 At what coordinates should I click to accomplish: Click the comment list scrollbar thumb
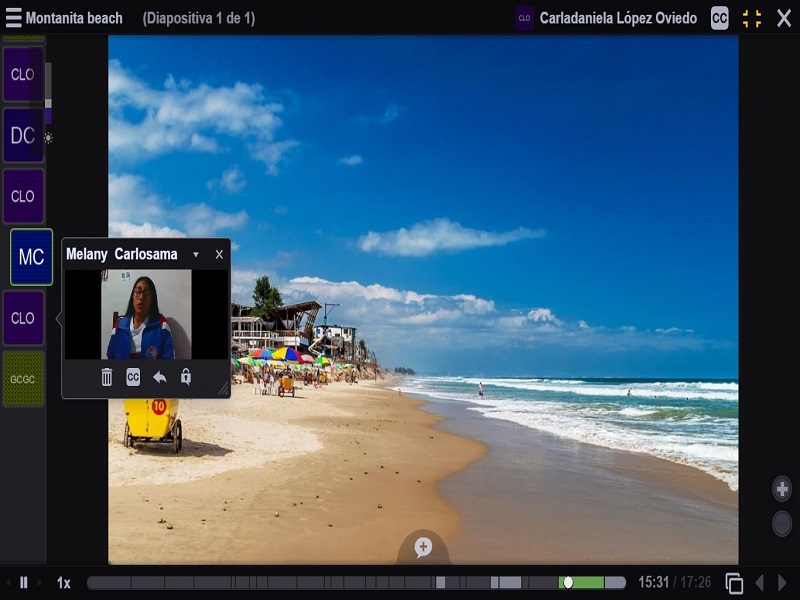48,103
